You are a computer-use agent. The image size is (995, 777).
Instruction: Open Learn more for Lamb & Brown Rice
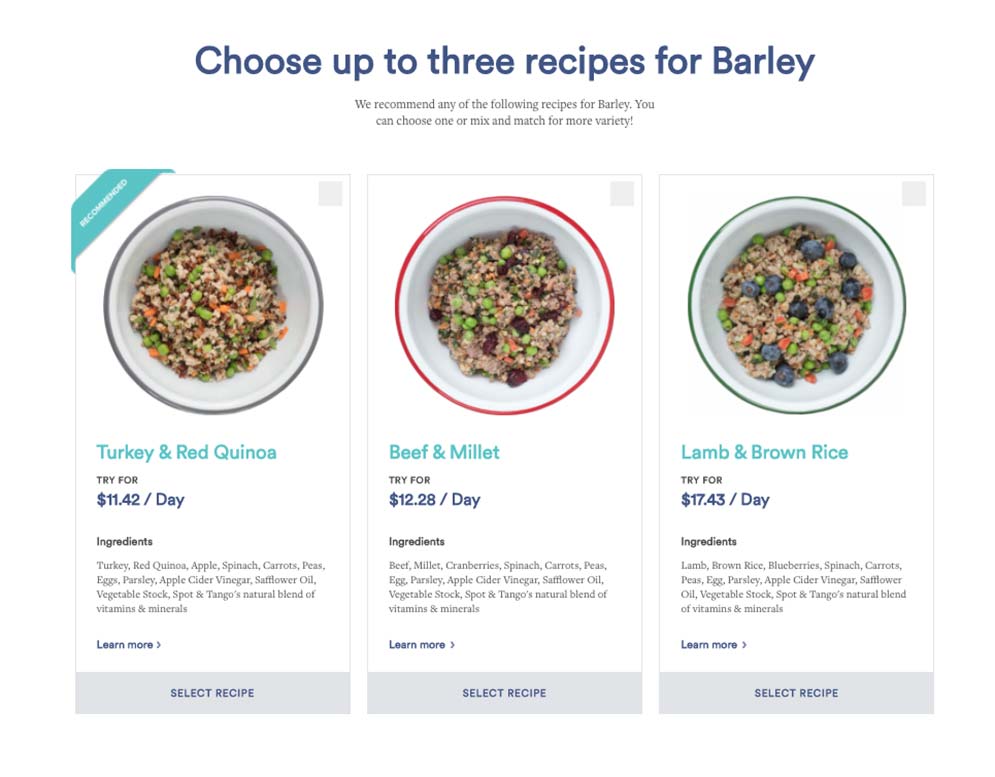(713, 644)
